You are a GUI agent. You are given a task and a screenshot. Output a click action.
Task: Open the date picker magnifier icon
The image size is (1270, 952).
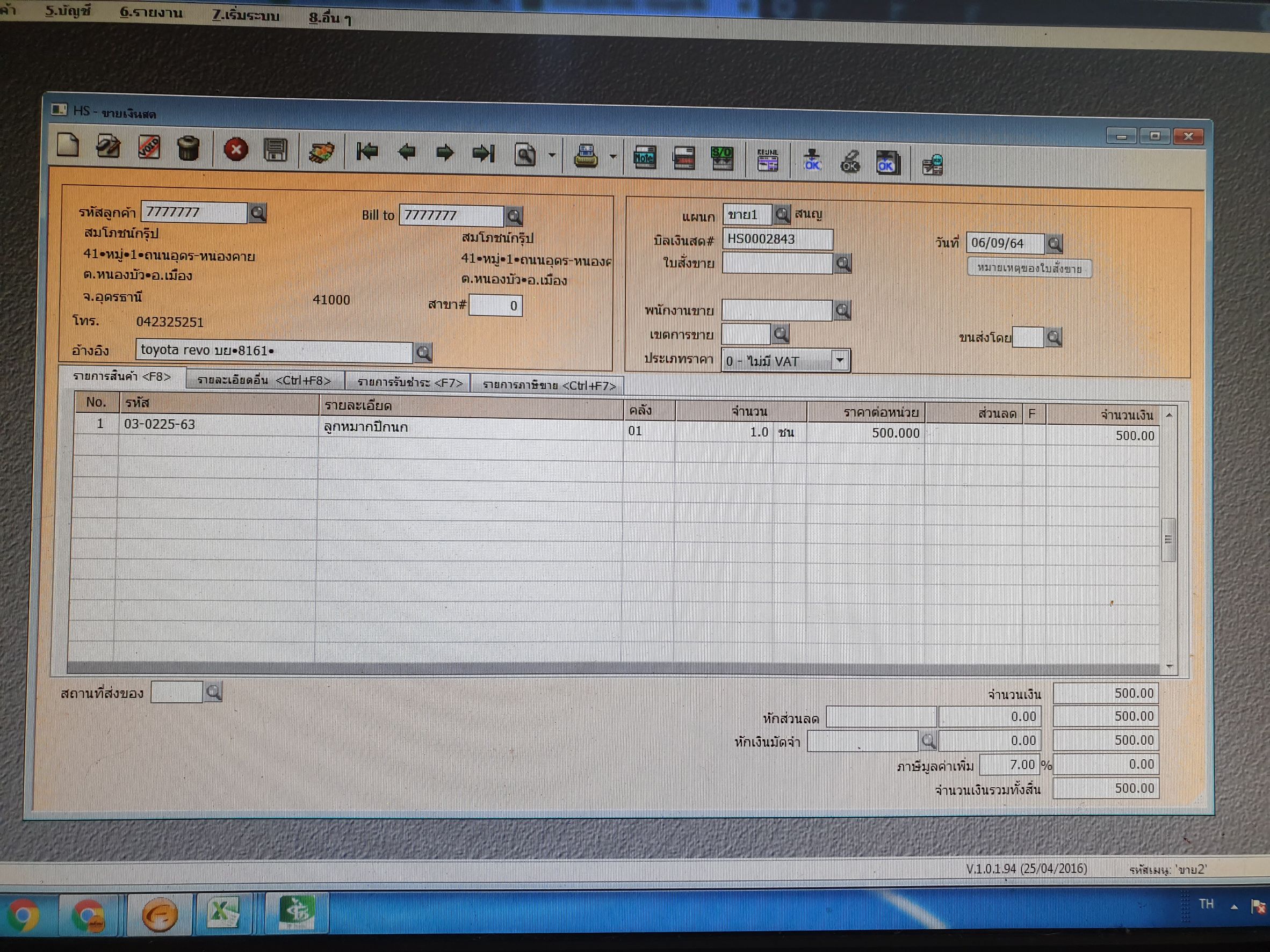click(x=1055, y=244)
